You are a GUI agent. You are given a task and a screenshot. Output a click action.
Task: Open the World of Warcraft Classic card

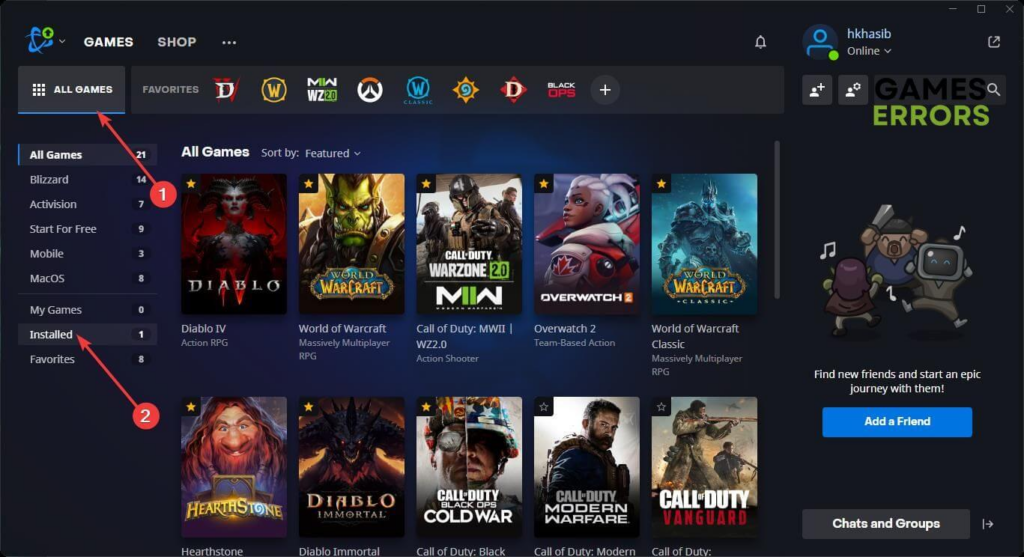704,244
